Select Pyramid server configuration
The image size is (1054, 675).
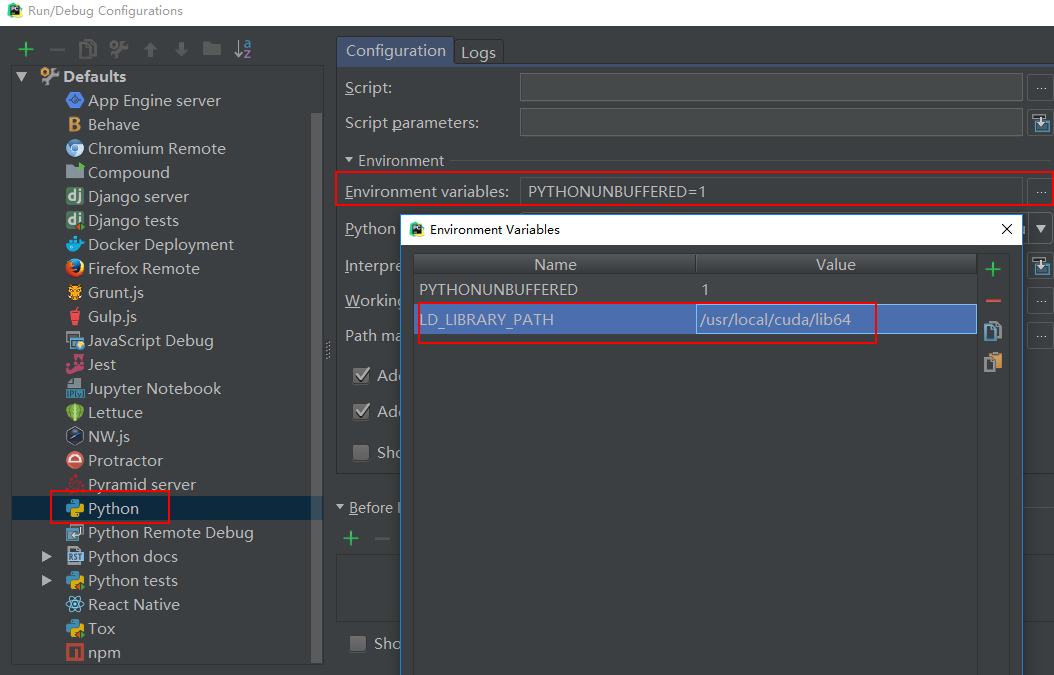(x=142, y=485)
